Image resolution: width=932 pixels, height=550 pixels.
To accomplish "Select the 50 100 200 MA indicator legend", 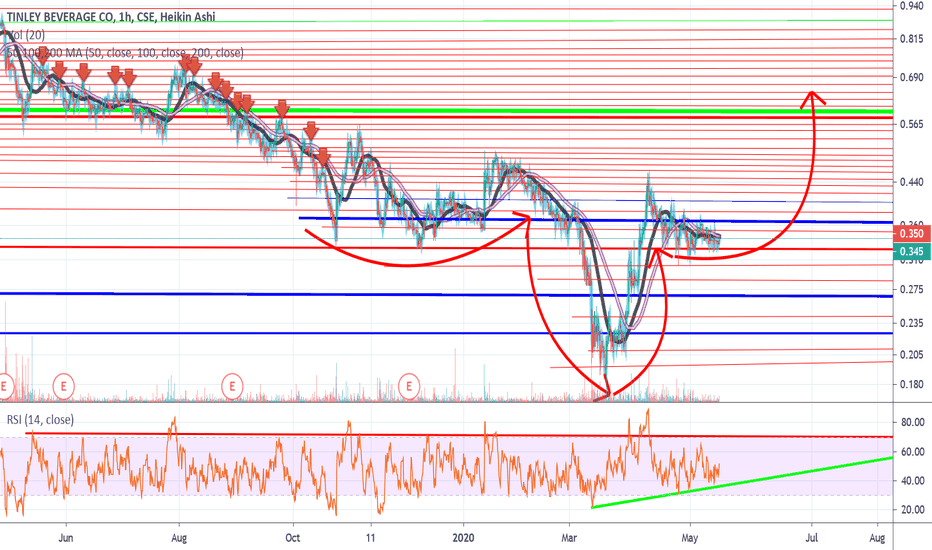I will (125, 53).
